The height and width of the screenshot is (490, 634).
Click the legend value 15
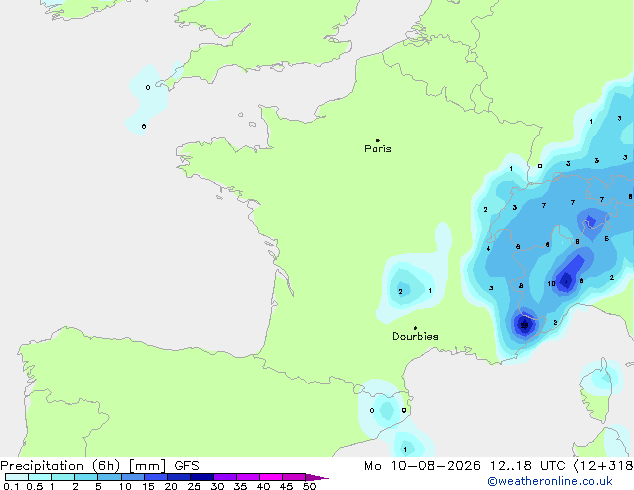point(148,486)
